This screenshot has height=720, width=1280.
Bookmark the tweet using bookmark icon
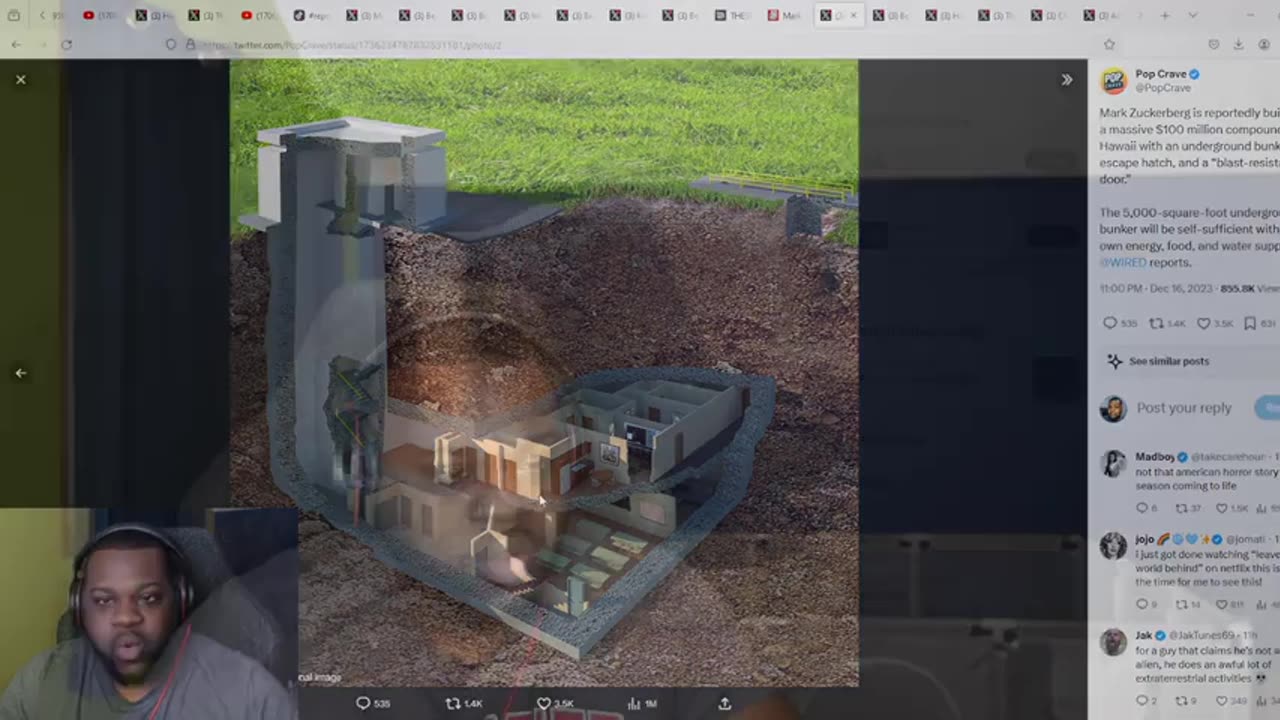coord(1250,322)
